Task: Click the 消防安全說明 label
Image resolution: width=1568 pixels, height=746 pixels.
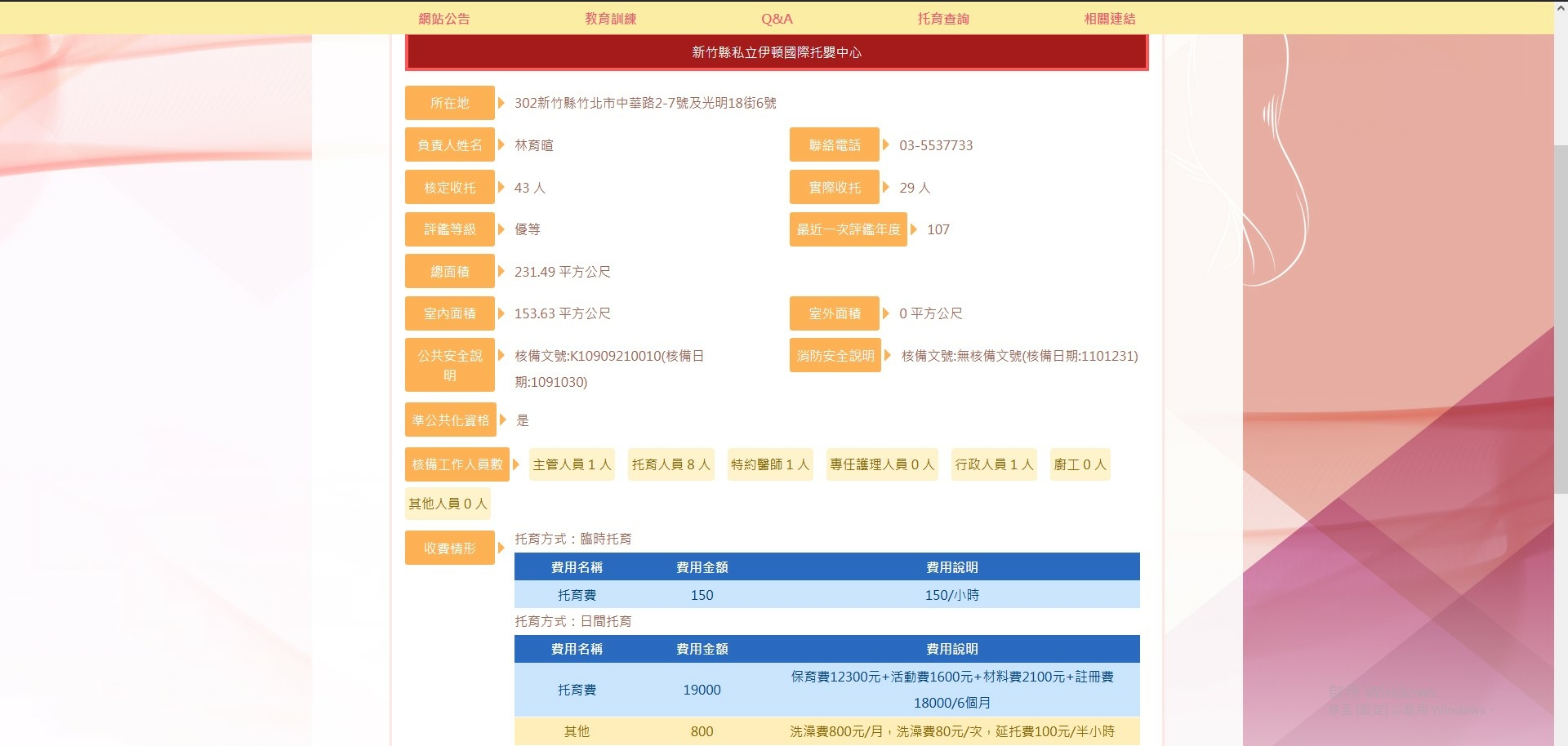Action: (x=835, y=356)
